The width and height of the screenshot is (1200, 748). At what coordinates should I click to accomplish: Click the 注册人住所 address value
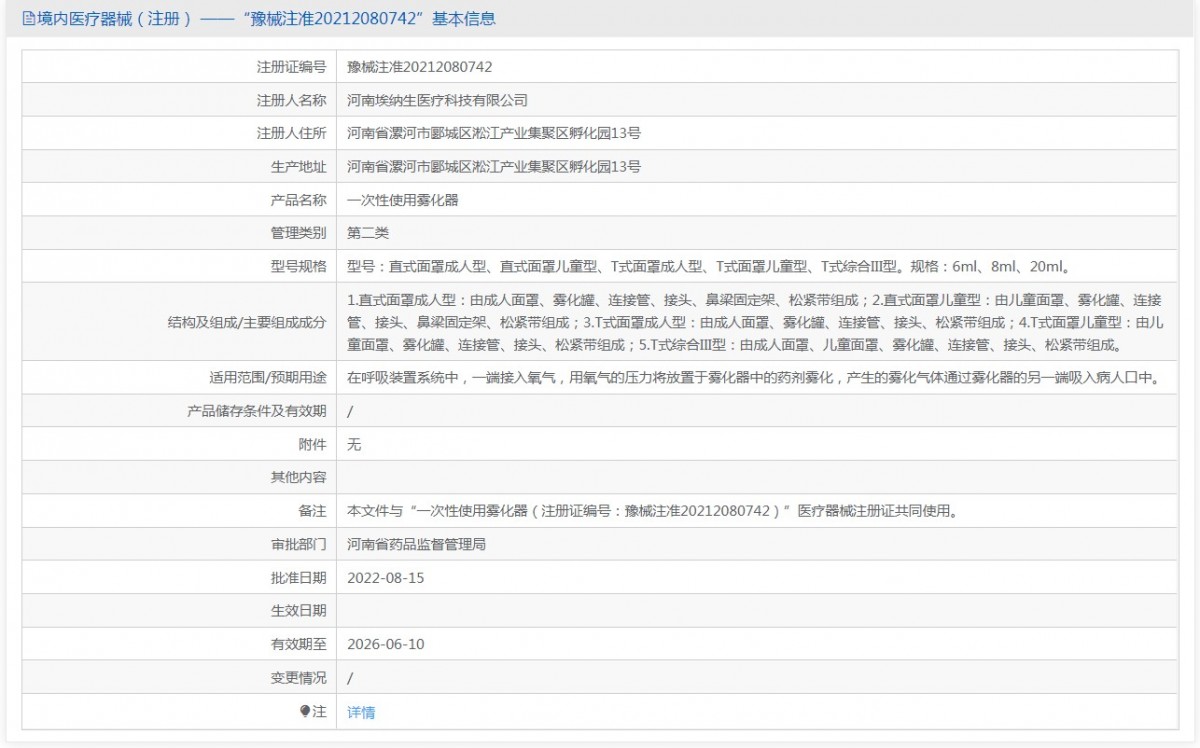[x=493, y=133]
